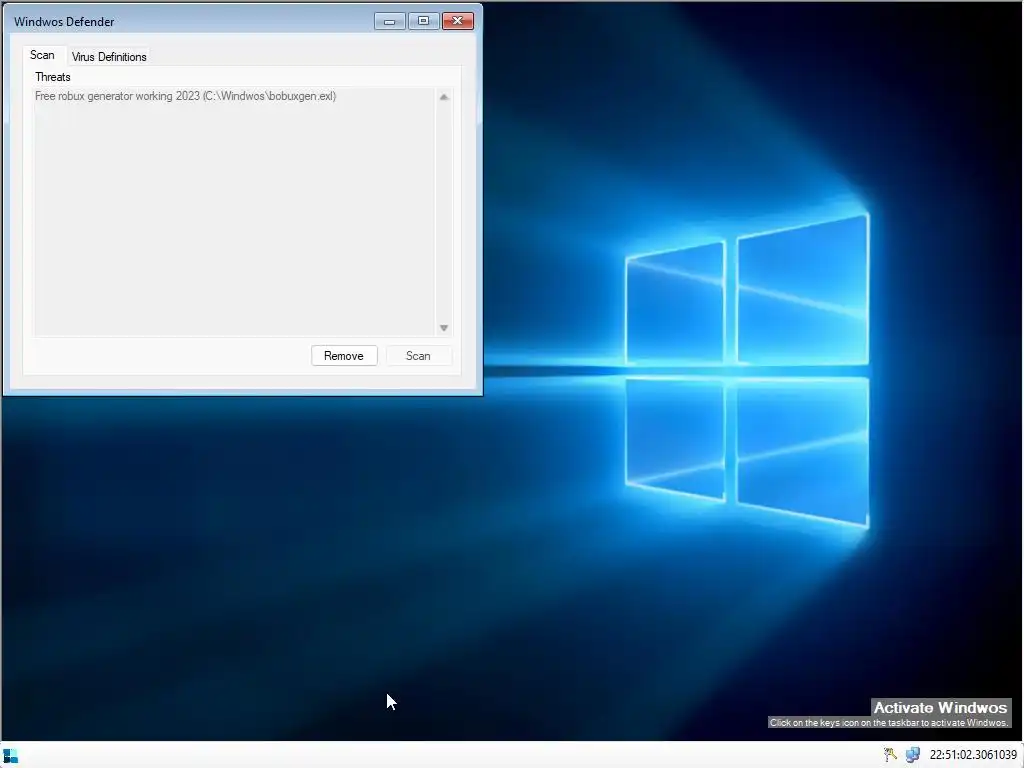Open the network computers tray icon
This screenshot has height=768, width=1024.
[x=912, y=755]
